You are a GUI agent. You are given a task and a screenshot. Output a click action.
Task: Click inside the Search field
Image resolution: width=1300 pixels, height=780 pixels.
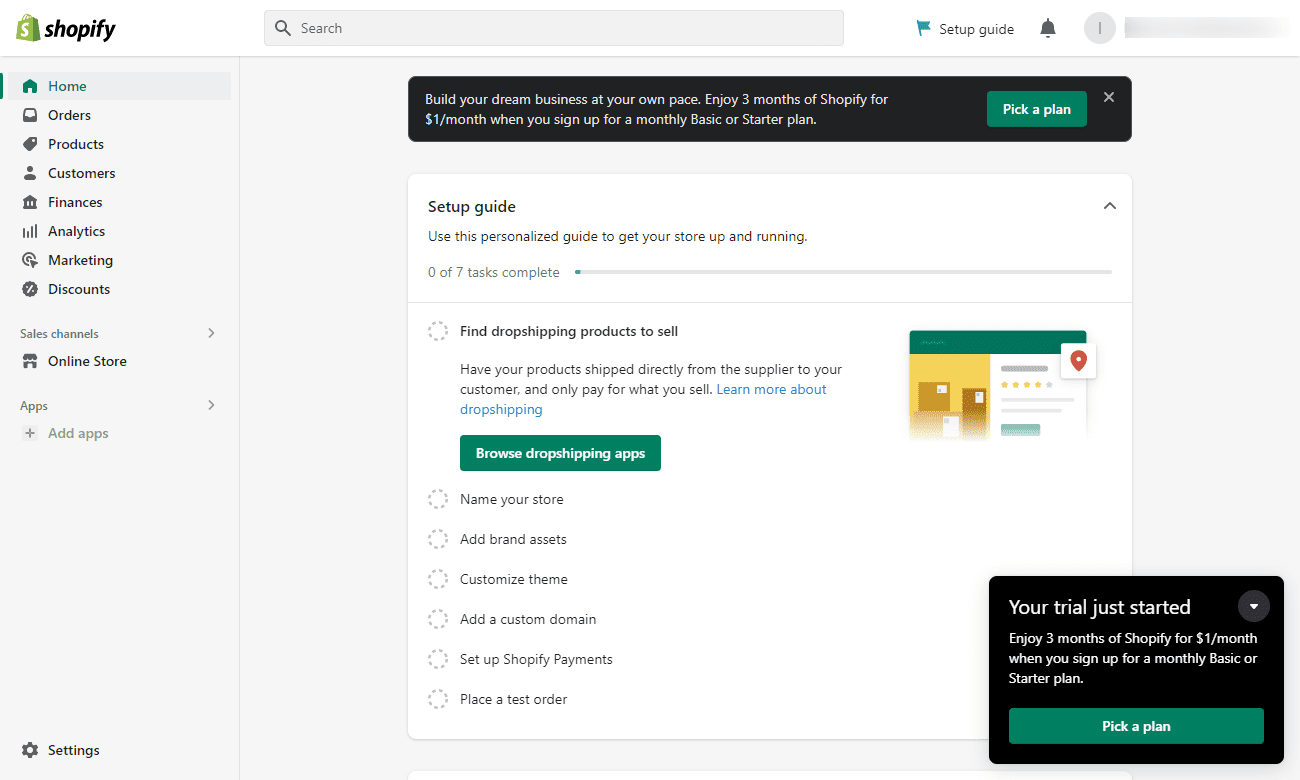coord(553,27)
